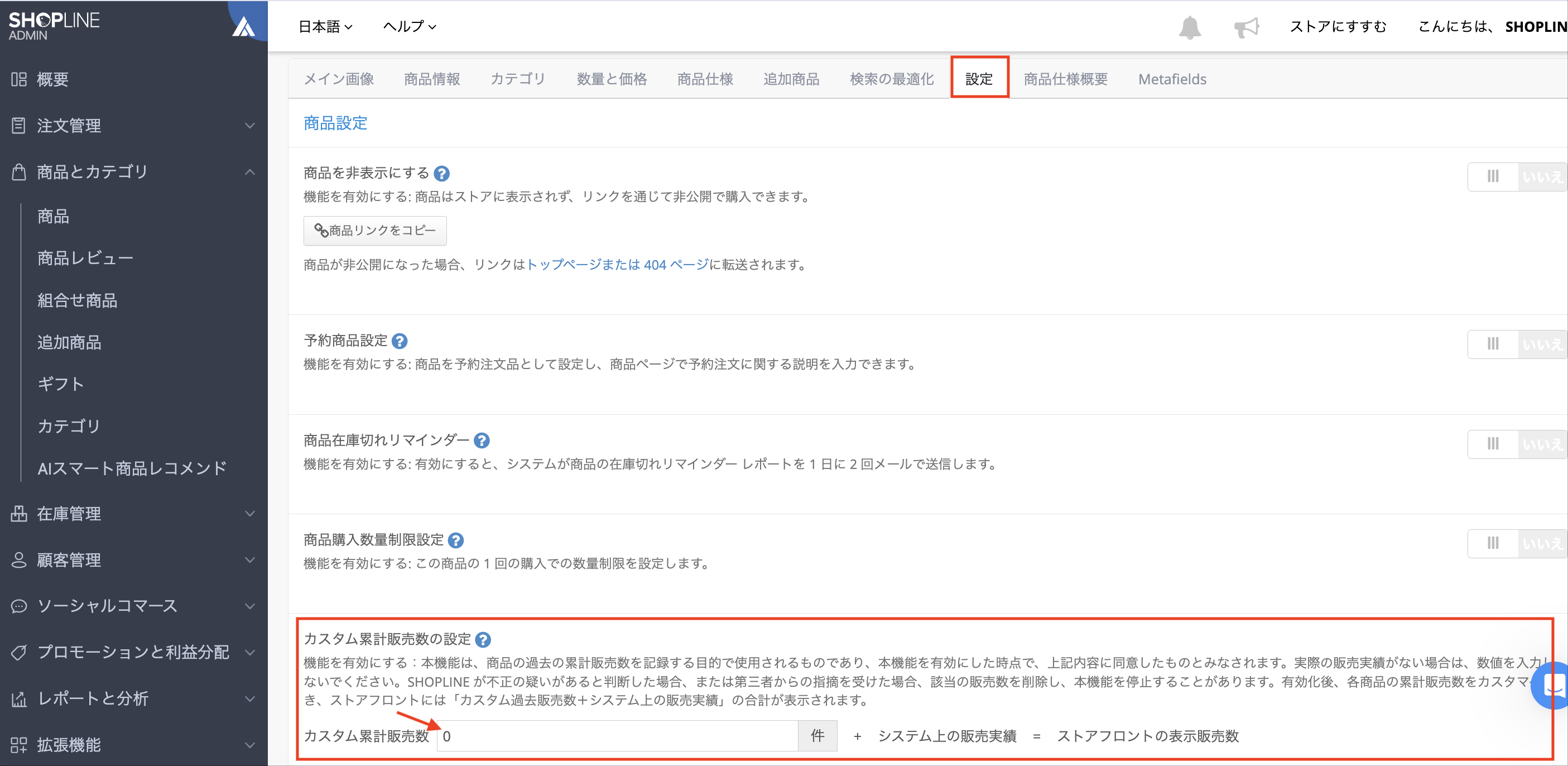The width and height of the screenshot is (1568, 766).
Task: Switch to the 追加商品 tab
Action: click(791, 79)
